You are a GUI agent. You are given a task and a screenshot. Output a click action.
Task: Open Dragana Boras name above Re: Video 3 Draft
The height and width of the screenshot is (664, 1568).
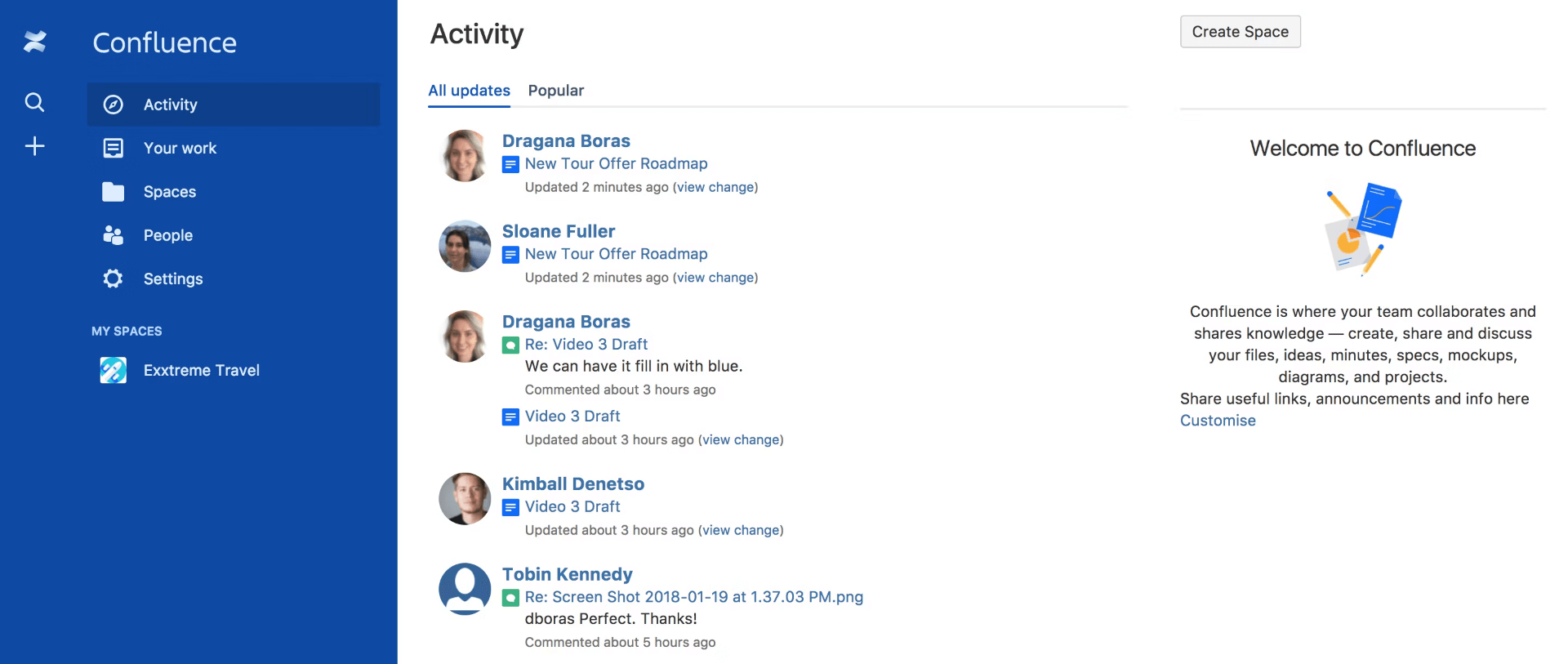pyautogui.click(x=566, y=322)
